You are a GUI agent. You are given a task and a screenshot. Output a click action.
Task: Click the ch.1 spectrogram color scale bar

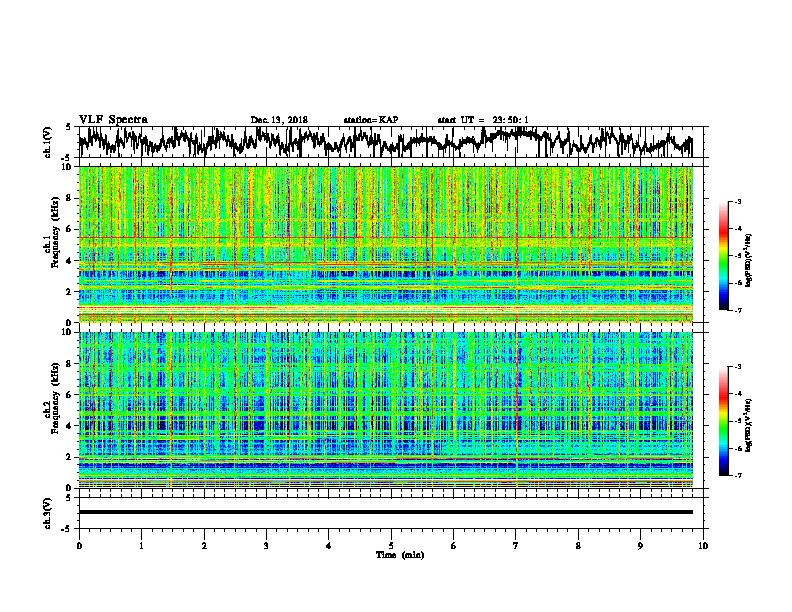(724, 256)
